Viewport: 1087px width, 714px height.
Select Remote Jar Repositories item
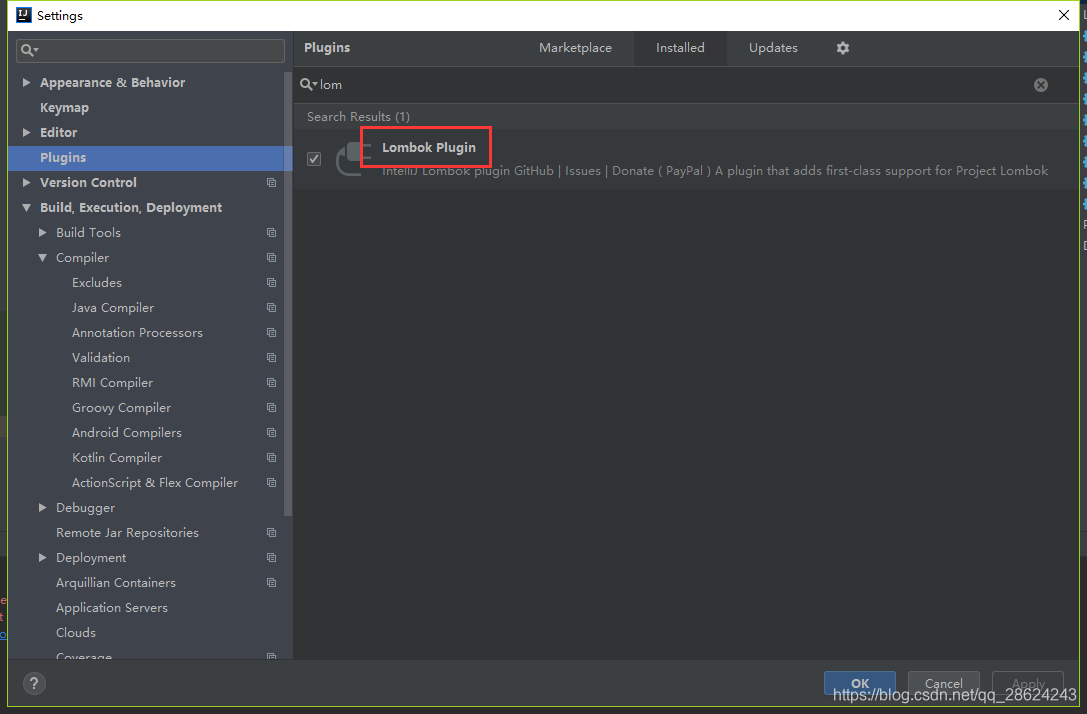pyautogui.click(x=128, y=532)
